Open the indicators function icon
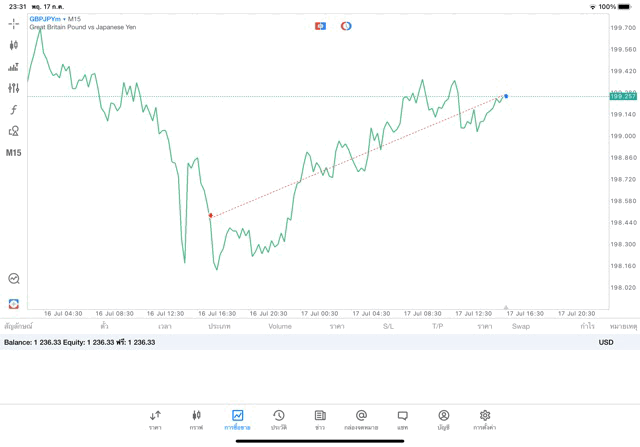 (14, 110)
